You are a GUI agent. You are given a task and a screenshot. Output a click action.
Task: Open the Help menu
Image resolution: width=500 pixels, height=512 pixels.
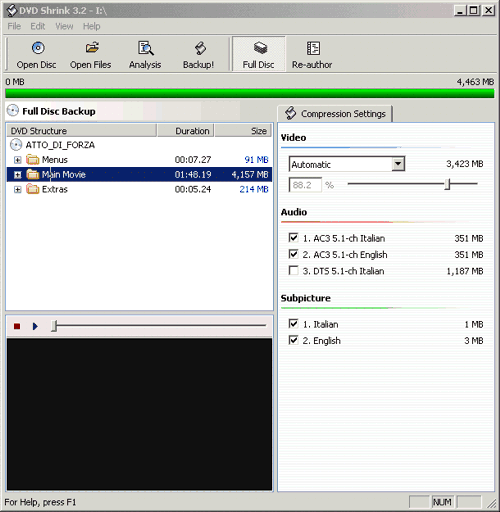coord(92,26)
